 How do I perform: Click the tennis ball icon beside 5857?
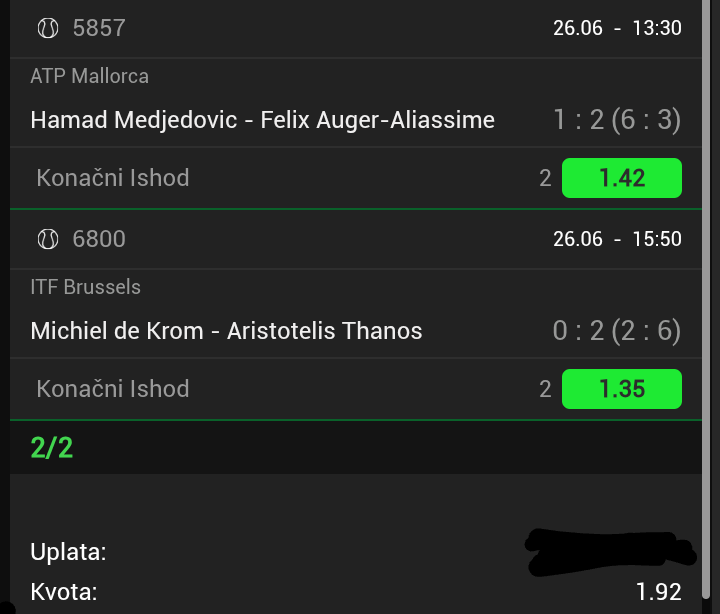48,28
